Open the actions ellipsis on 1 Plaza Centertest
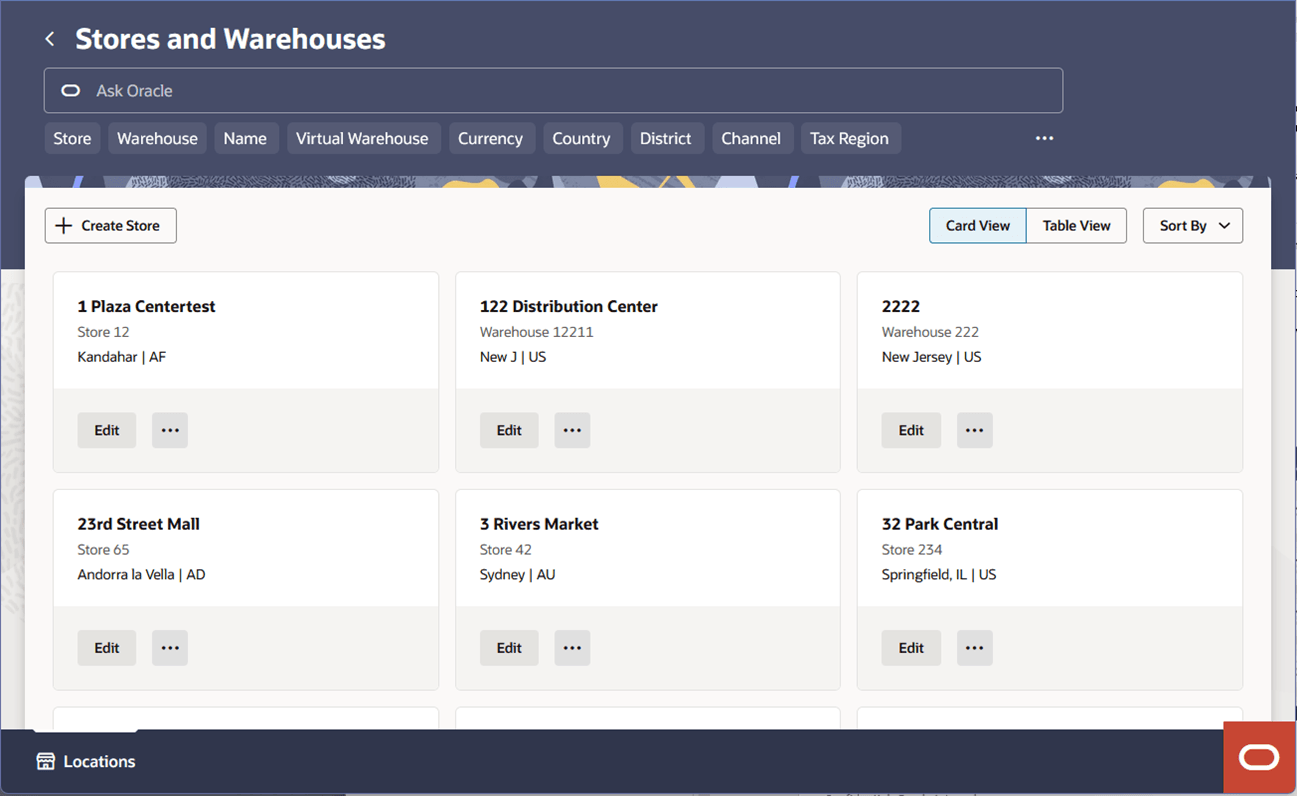This screenshot has height=796, width=1297. tap(169, 430)
